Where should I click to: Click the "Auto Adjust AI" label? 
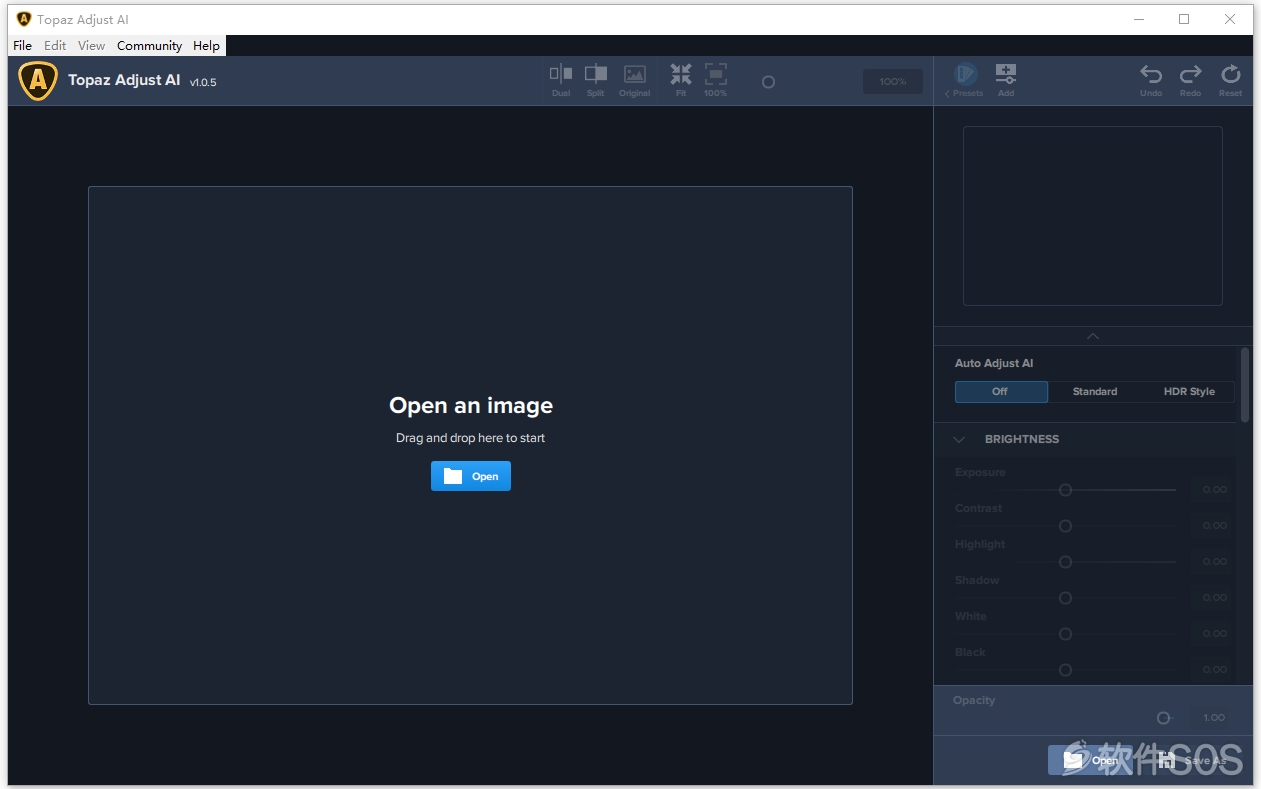click(x=994, y=363)
